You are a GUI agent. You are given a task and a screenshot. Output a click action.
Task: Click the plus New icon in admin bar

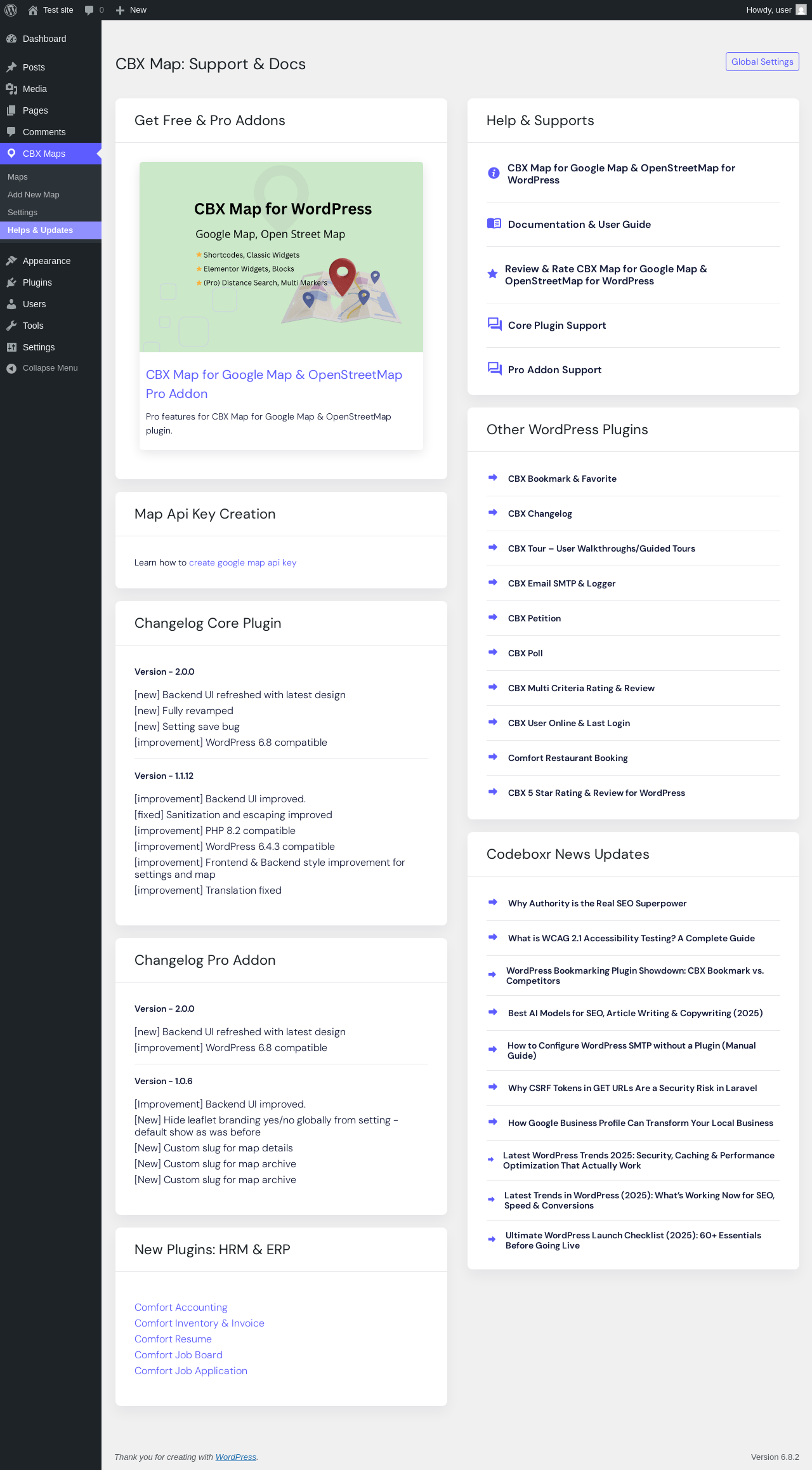pos(120,10)
